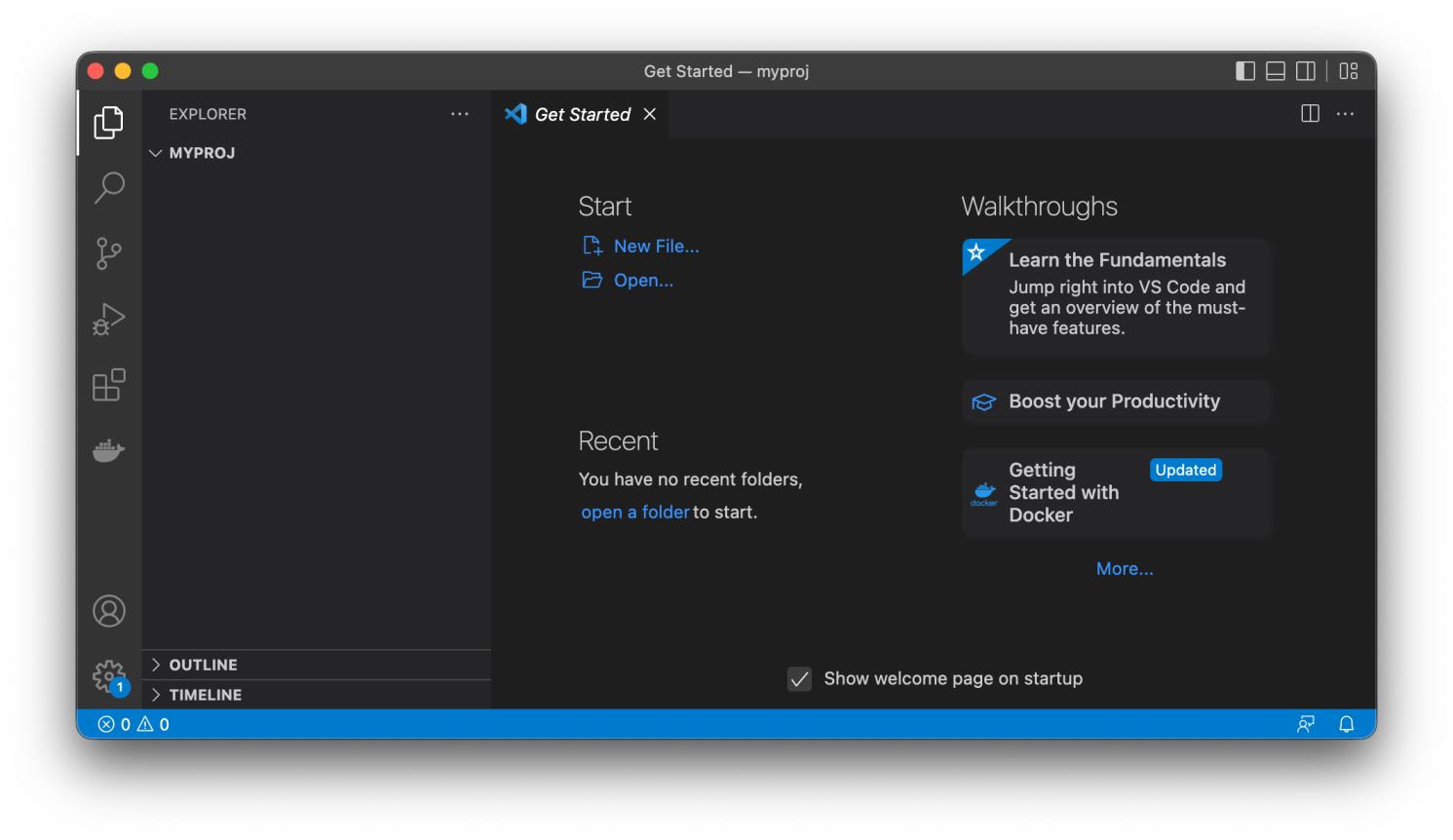Open the Source Control view
This screenshot has height=840, width=1453.
click(109, 252)
